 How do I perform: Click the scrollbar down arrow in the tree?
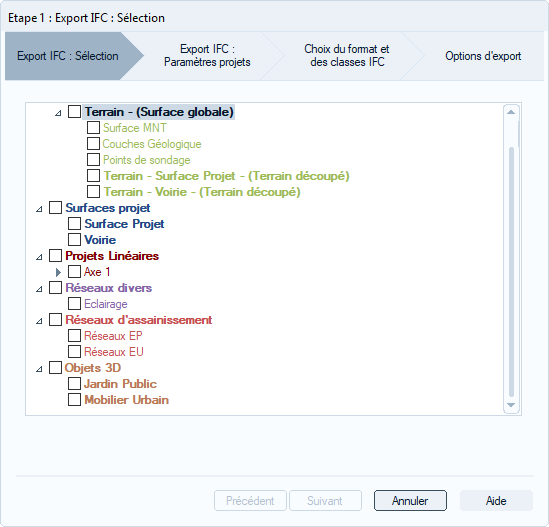tap(511, 405)
